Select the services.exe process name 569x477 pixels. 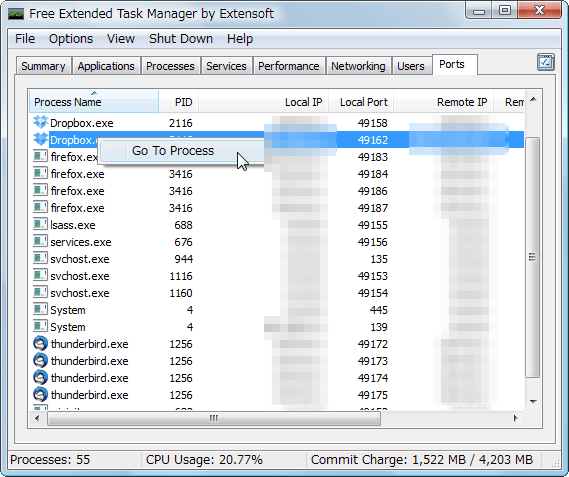pos(81,242)
